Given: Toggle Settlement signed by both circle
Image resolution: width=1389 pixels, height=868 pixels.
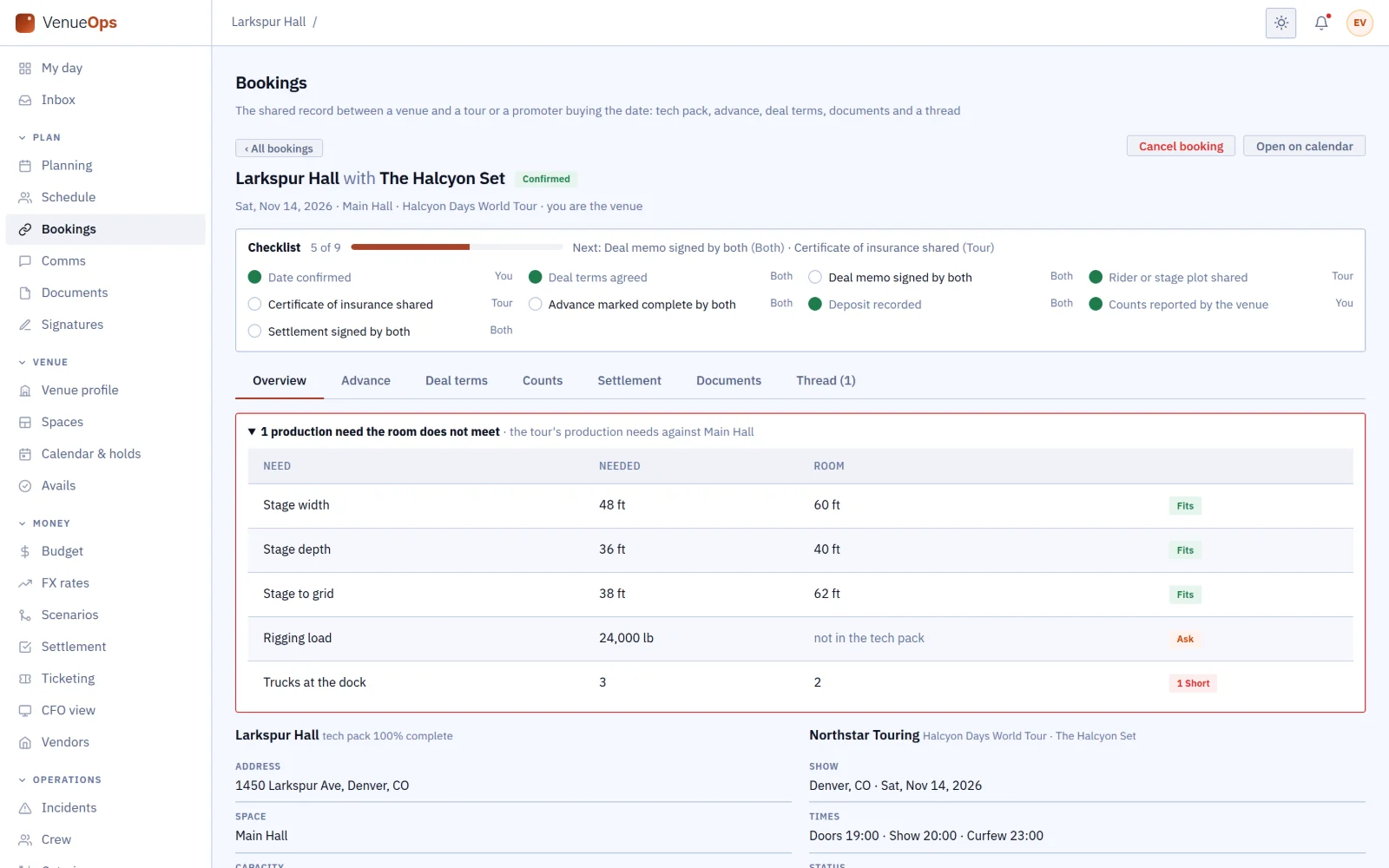Looking at the screenshot, I should 254,331.
